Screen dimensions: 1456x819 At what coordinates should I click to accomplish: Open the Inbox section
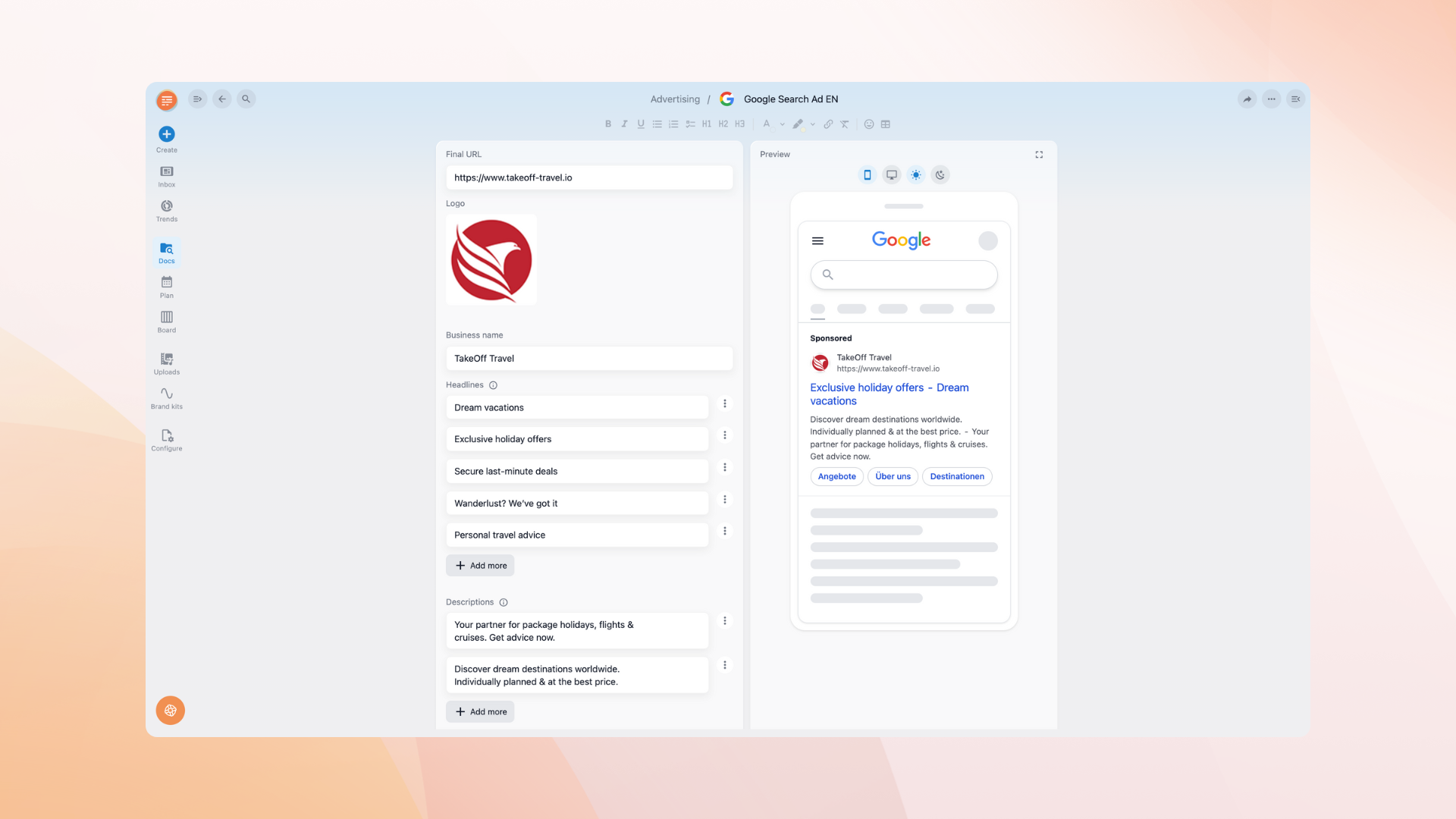167,176
